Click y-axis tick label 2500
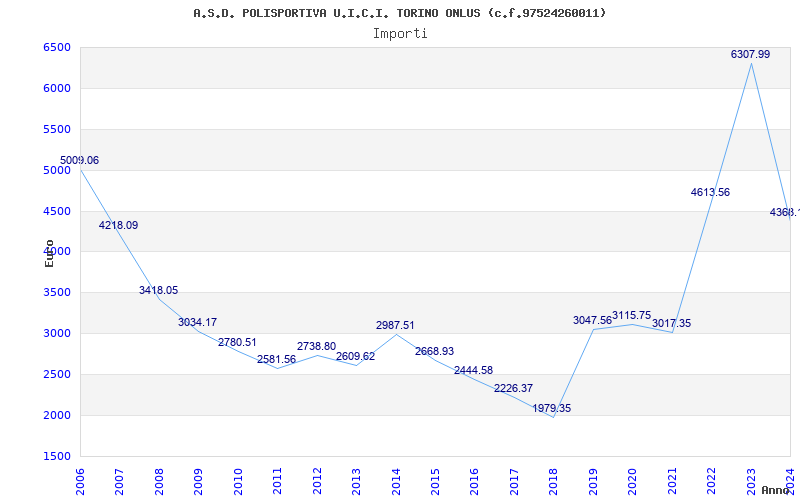 (57, 374)
